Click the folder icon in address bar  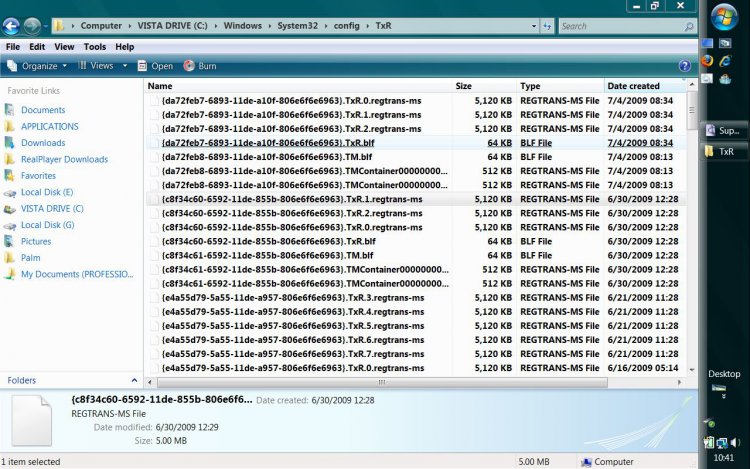59,26
